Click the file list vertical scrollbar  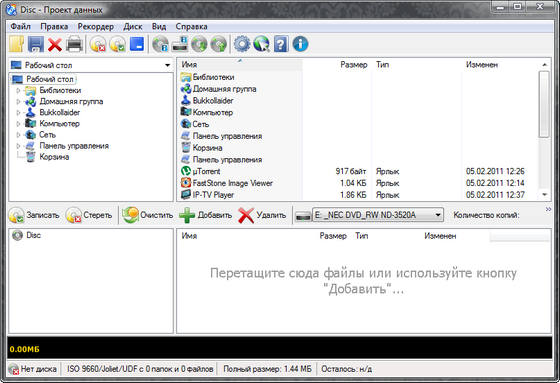[544, 130]
